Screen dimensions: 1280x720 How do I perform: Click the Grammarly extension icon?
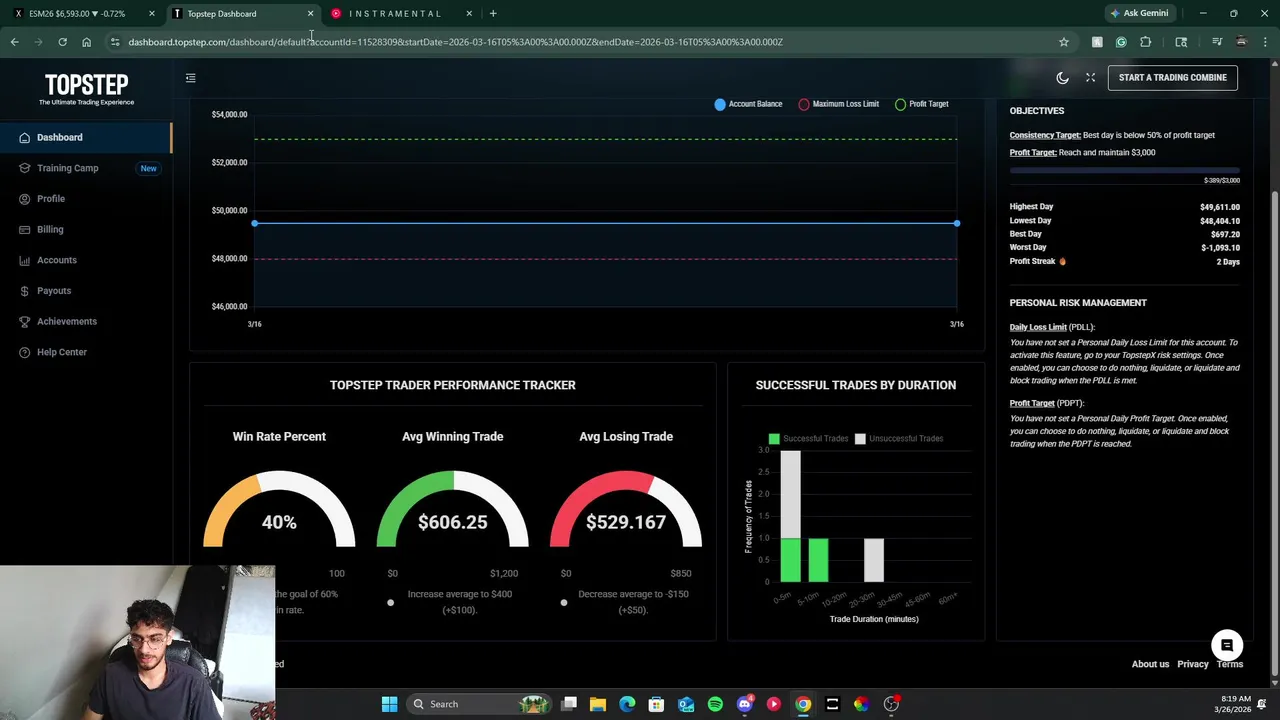point(1121,42)
